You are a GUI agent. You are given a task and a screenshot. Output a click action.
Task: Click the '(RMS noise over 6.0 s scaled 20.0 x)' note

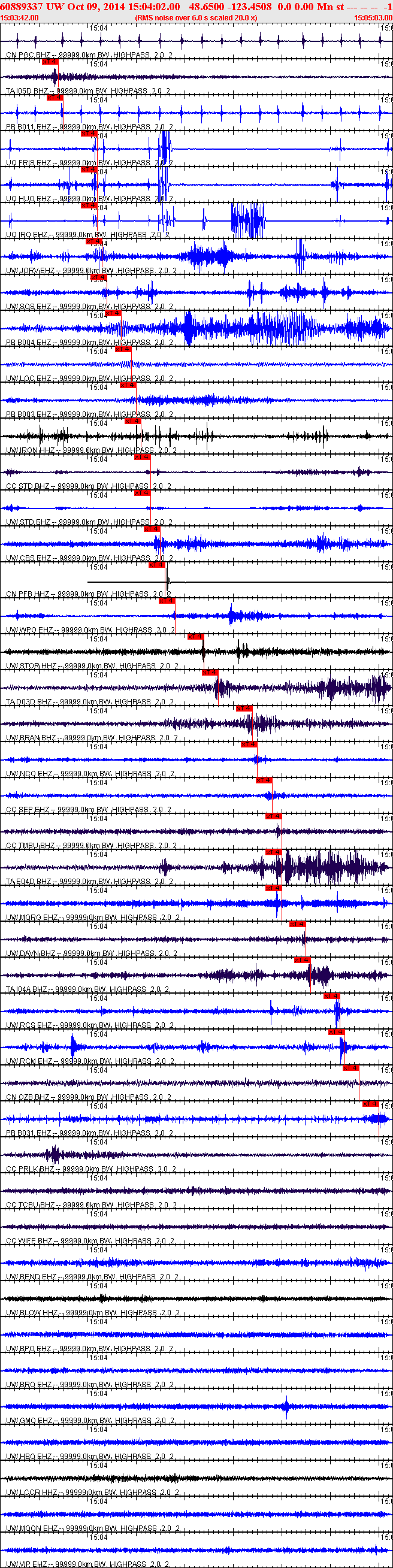click(196, 17)
